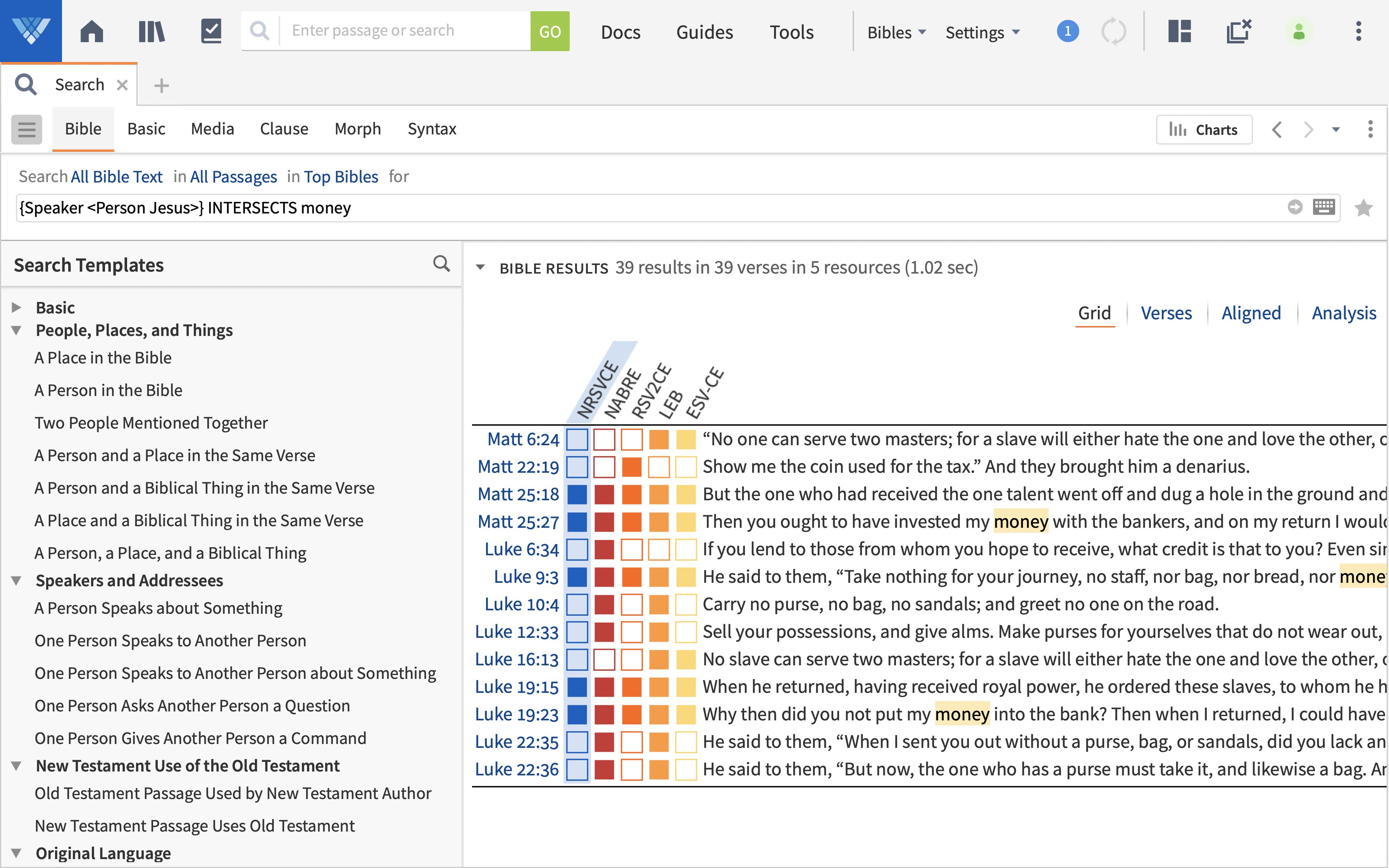Image resolution: width=1389 pixels, height=868 pixels.
Task: Open the Luke 9:3 reference link
Action: [526, 577]
